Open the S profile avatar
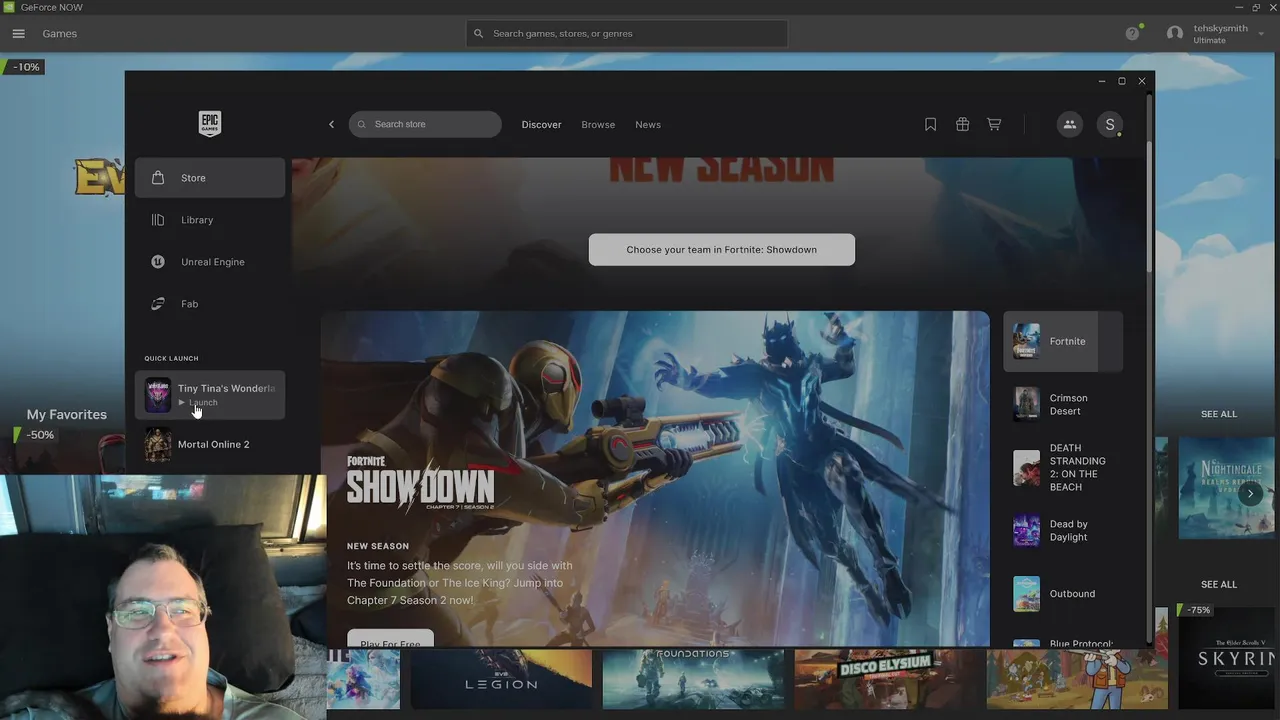1280x720 pixels. (x=1109, y=124)
